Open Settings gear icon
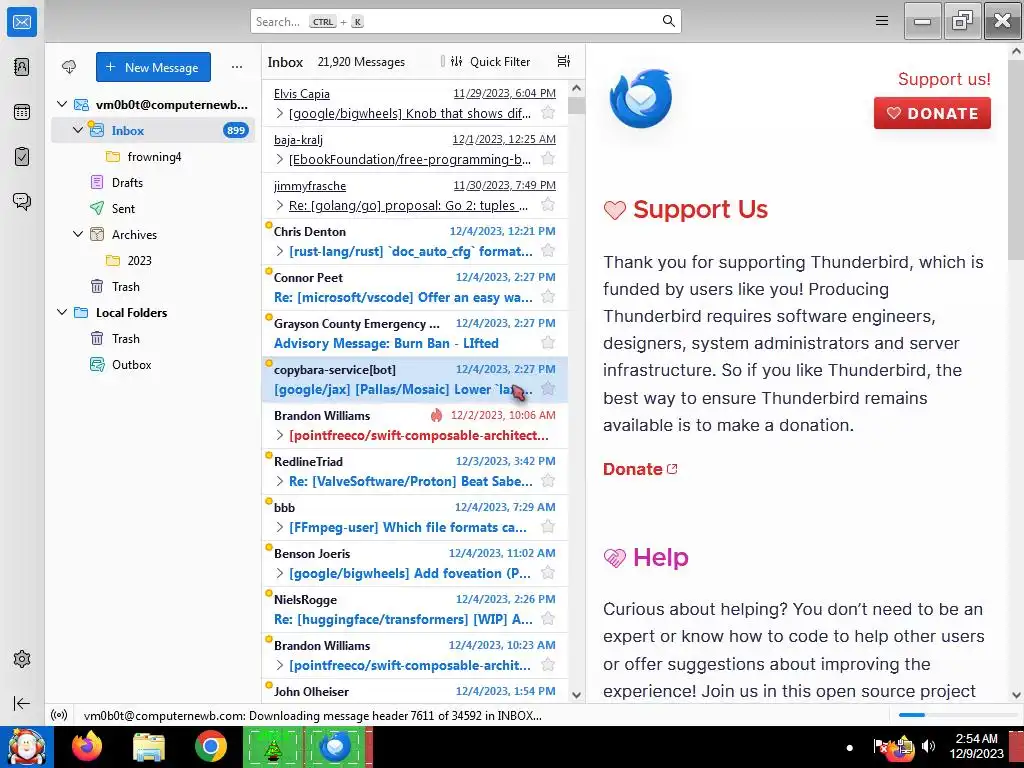 22,659
